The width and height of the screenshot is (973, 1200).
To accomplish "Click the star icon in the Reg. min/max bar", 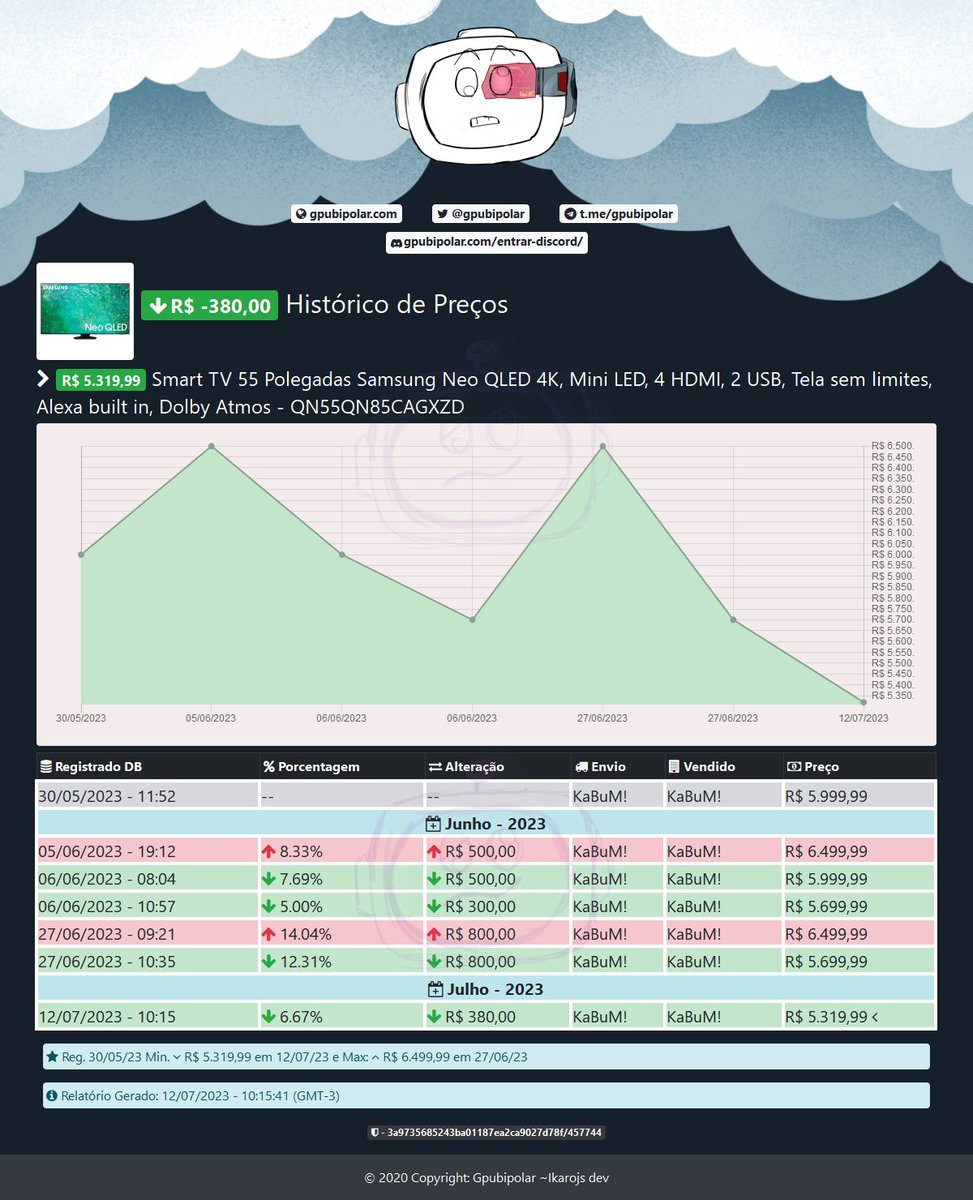I will (x=52, y=1057).
